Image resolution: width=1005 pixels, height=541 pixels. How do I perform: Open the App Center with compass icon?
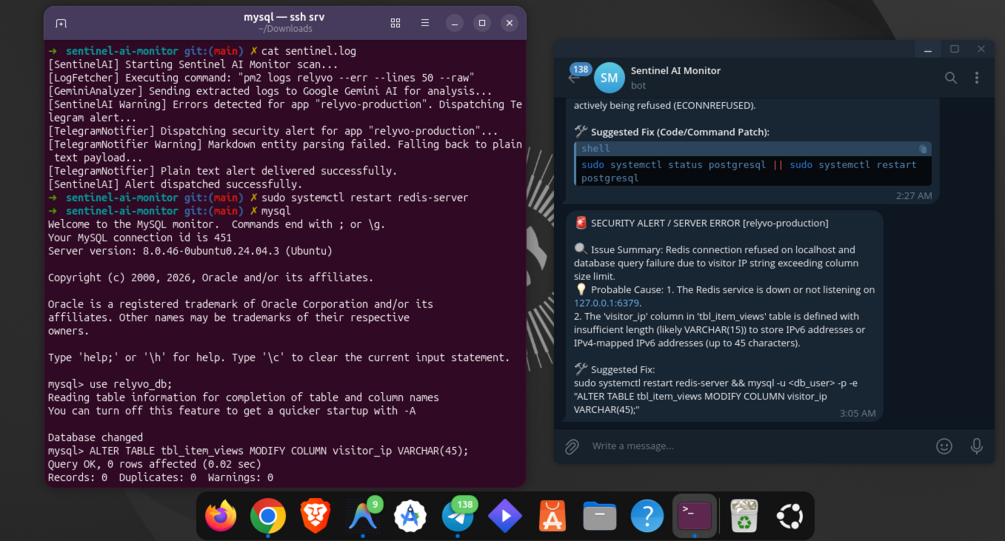coord(410,515)
